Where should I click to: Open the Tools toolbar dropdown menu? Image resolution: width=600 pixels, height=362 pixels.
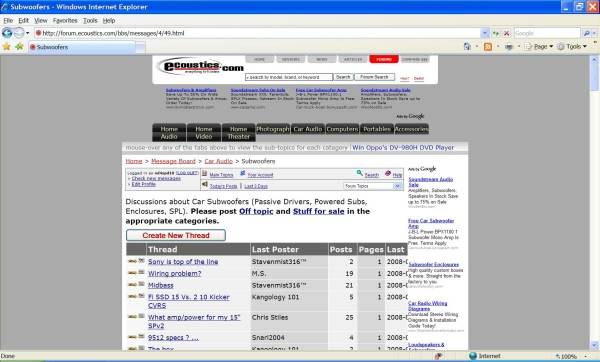pos(572,47)
